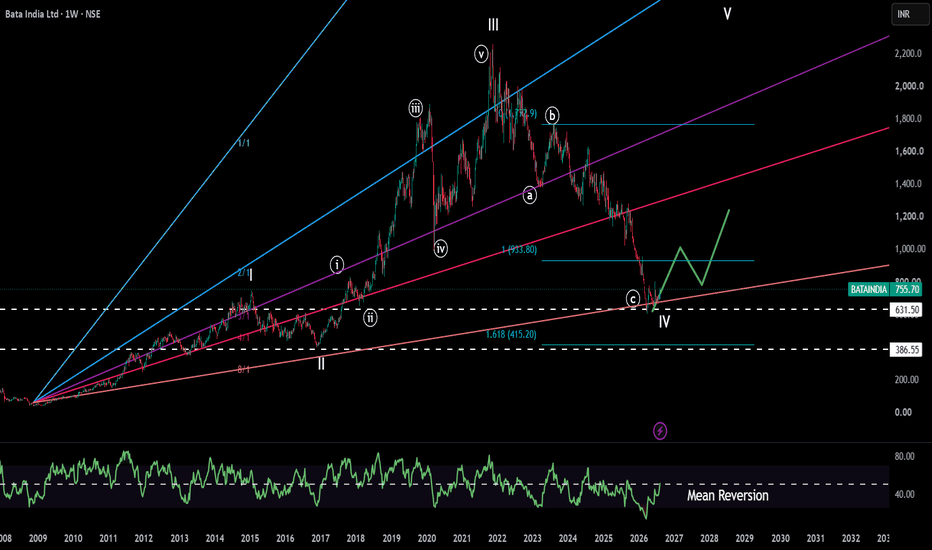The width and height of the screenshot is (932, 550).
Task: Click the circled a corrective wave marker
Action: click(530, 195)
